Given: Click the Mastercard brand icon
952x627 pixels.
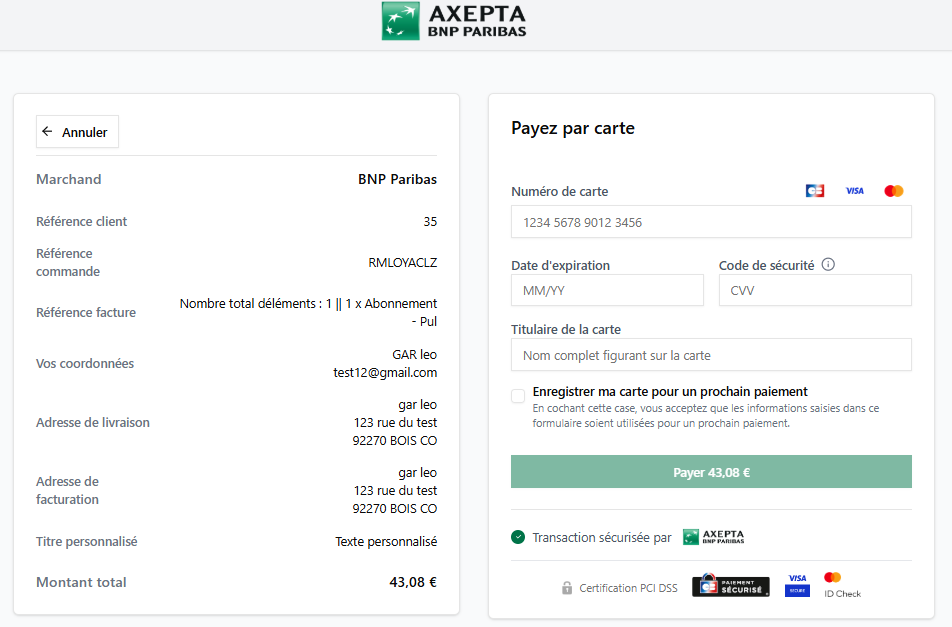Looking at the screenshot, I should pos(894,191).
